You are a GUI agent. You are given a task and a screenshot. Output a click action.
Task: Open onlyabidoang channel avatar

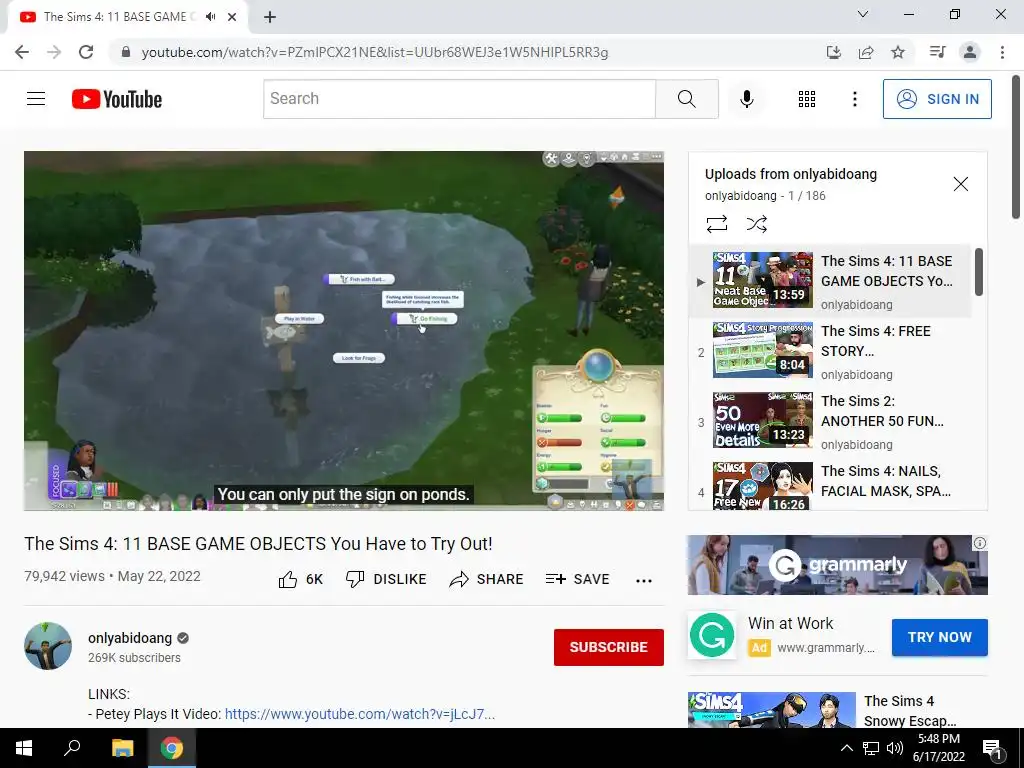(x=48, y=646)
